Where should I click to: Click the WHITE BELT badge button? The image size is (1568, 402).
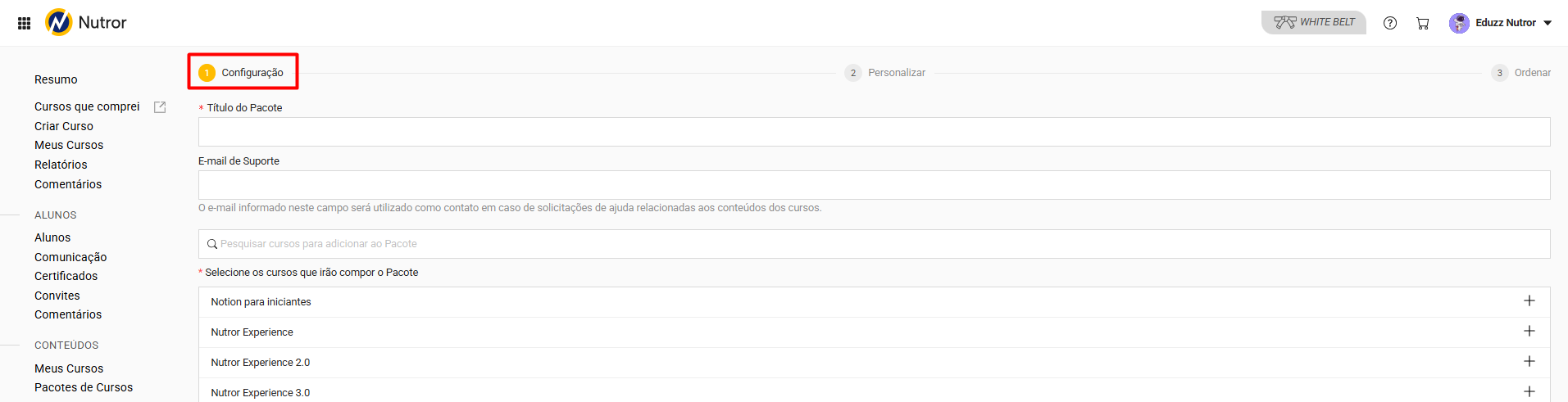click(1314, 22)
